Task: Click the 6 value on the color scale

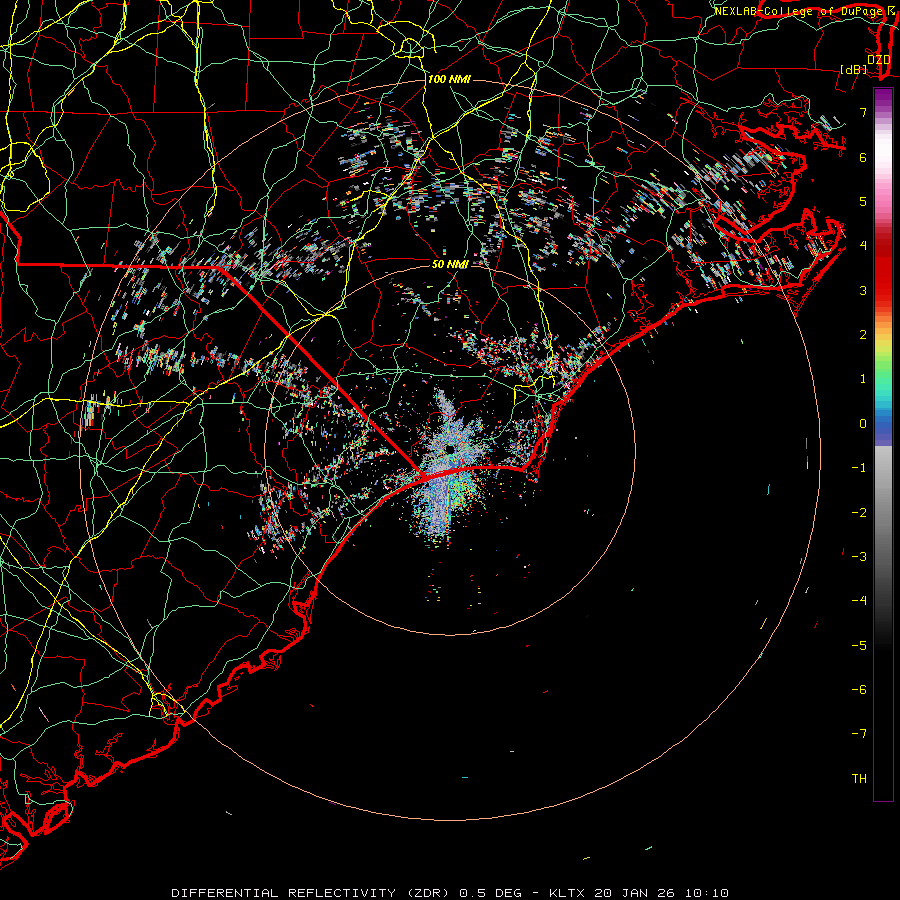Action: coord(863,157)
